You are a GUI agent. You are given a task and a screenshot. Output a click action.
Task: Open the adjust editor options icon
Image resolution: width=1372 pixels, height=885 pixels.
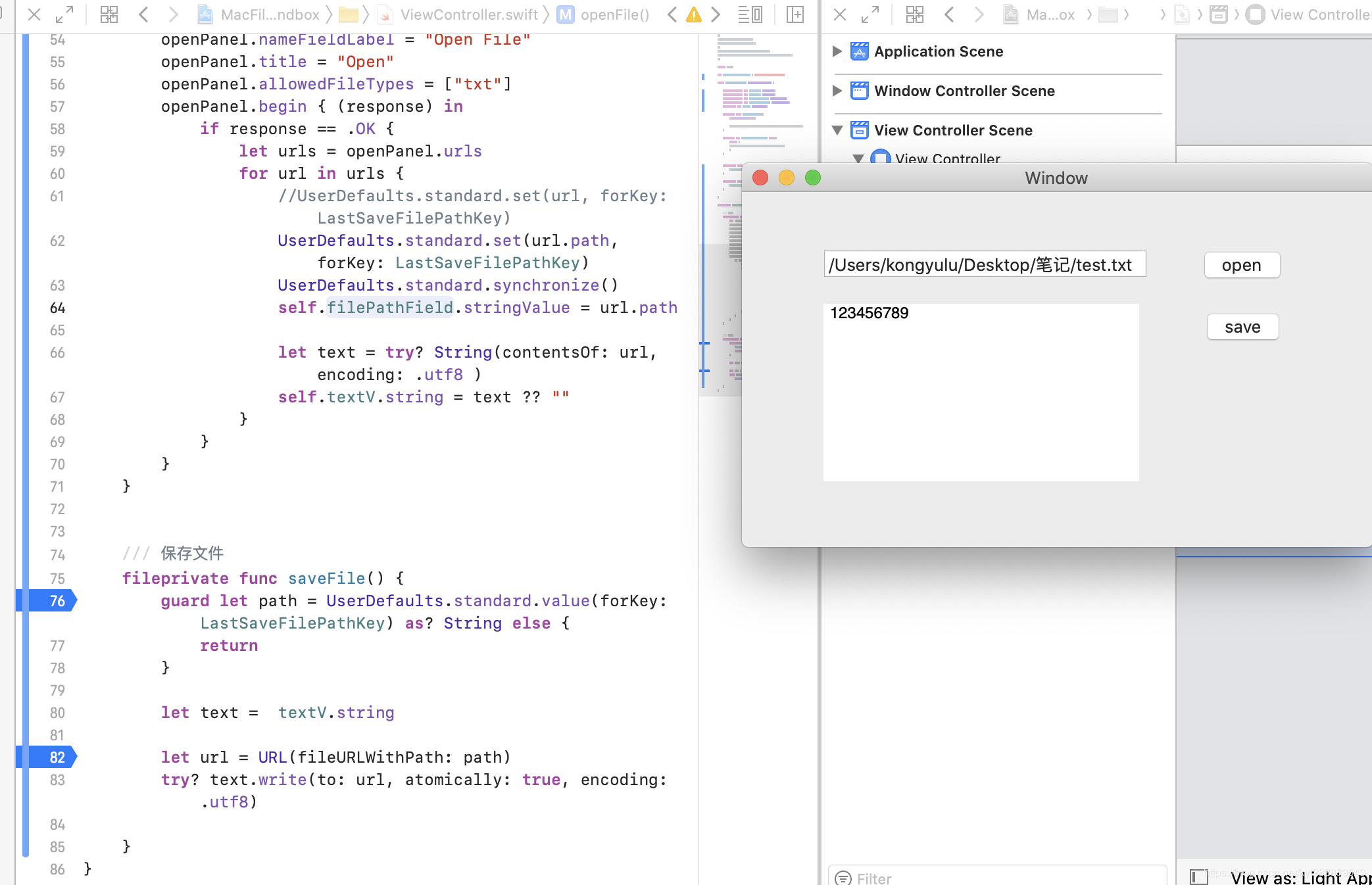[750, 14]
